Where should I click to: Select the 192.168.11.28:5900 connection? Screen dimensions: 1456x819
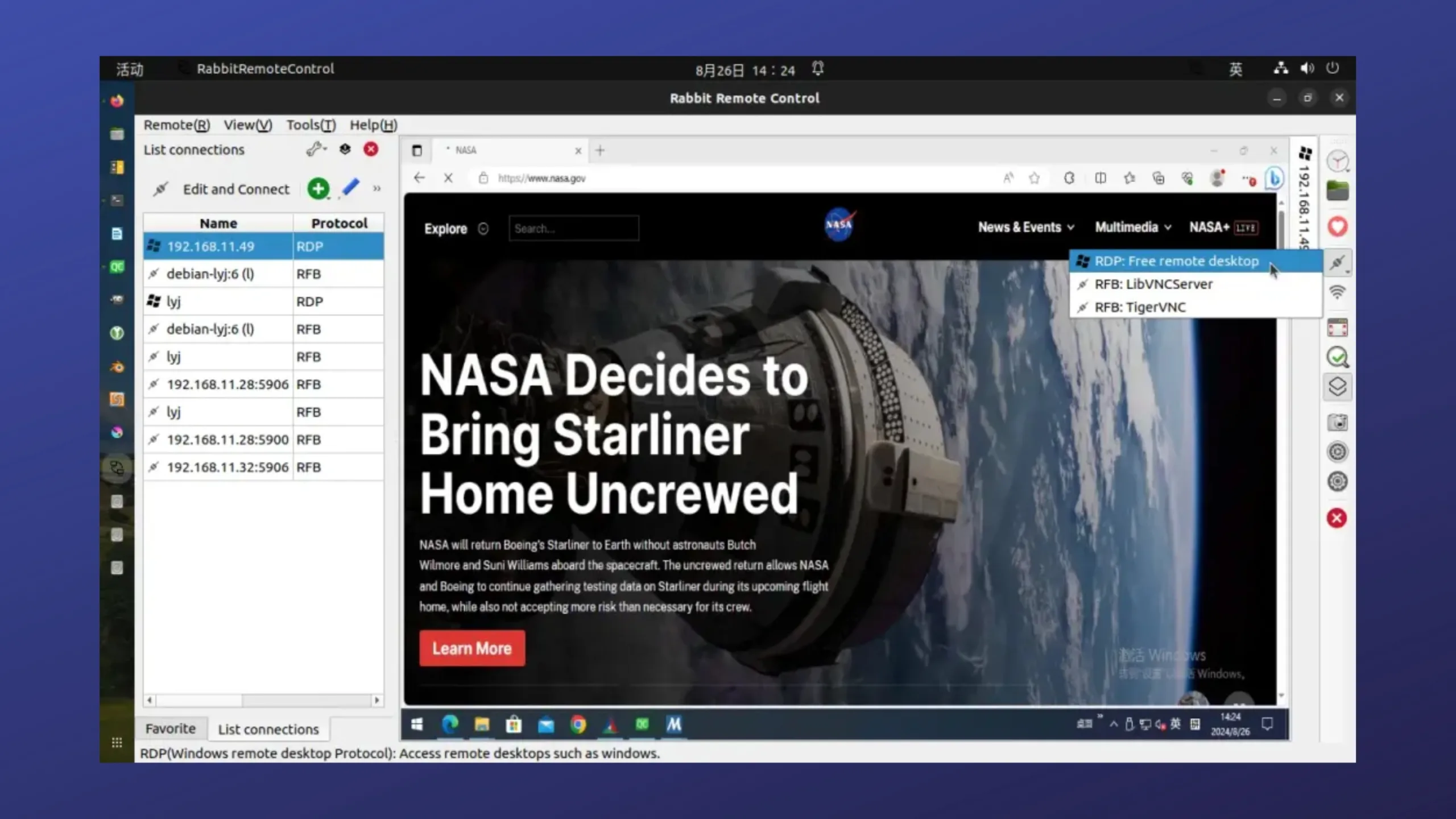pyautogui.click(x=264, y=440)
